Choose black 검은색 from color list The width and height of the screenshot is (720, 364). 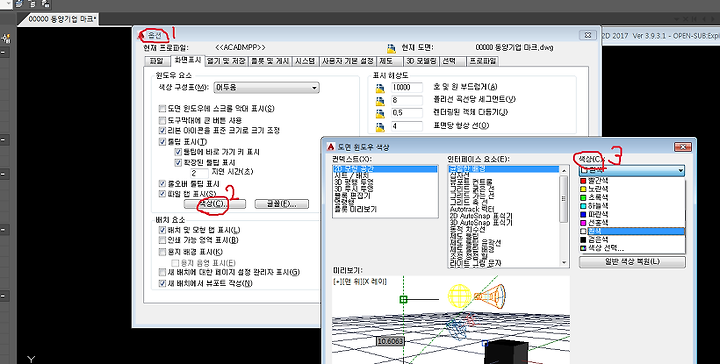(x=632, y=240)
